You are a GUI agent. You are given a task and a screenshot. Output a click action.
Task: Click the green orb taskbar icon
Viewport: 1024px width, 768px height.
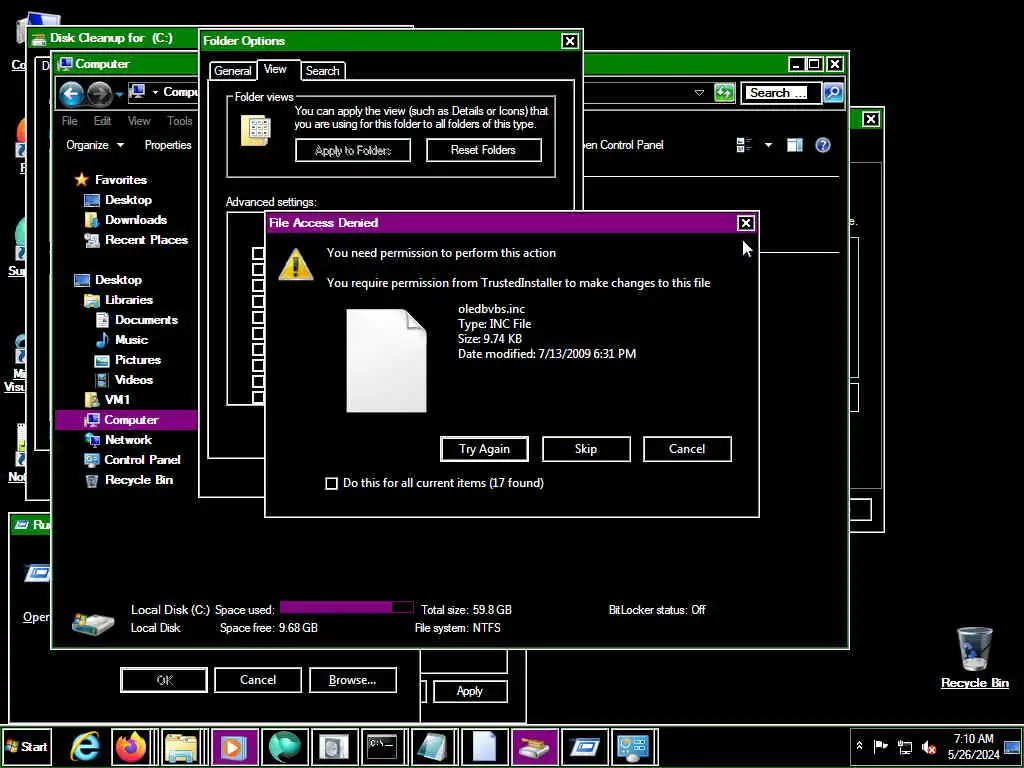[284, 746]
